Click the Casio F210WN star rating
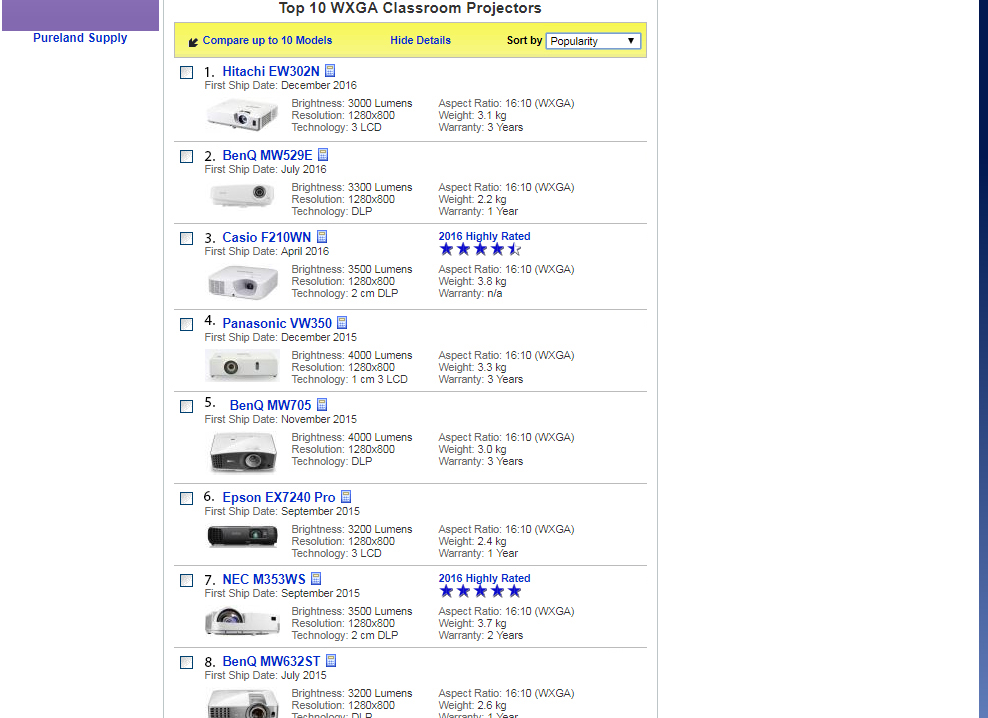Image resolution: width=988 pixels, height=718 pixels. 480,250
